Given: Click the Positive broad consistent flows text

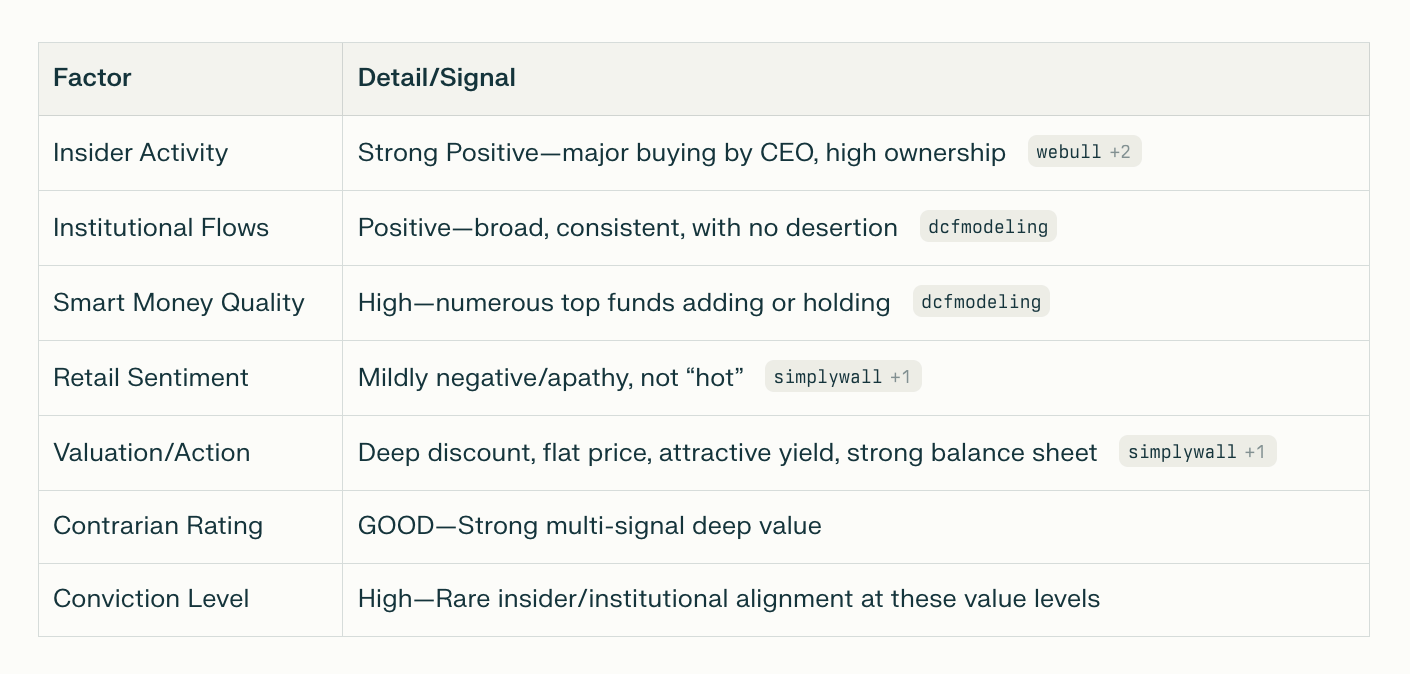Looking at the screenshot, I should [x=627, y=228].
